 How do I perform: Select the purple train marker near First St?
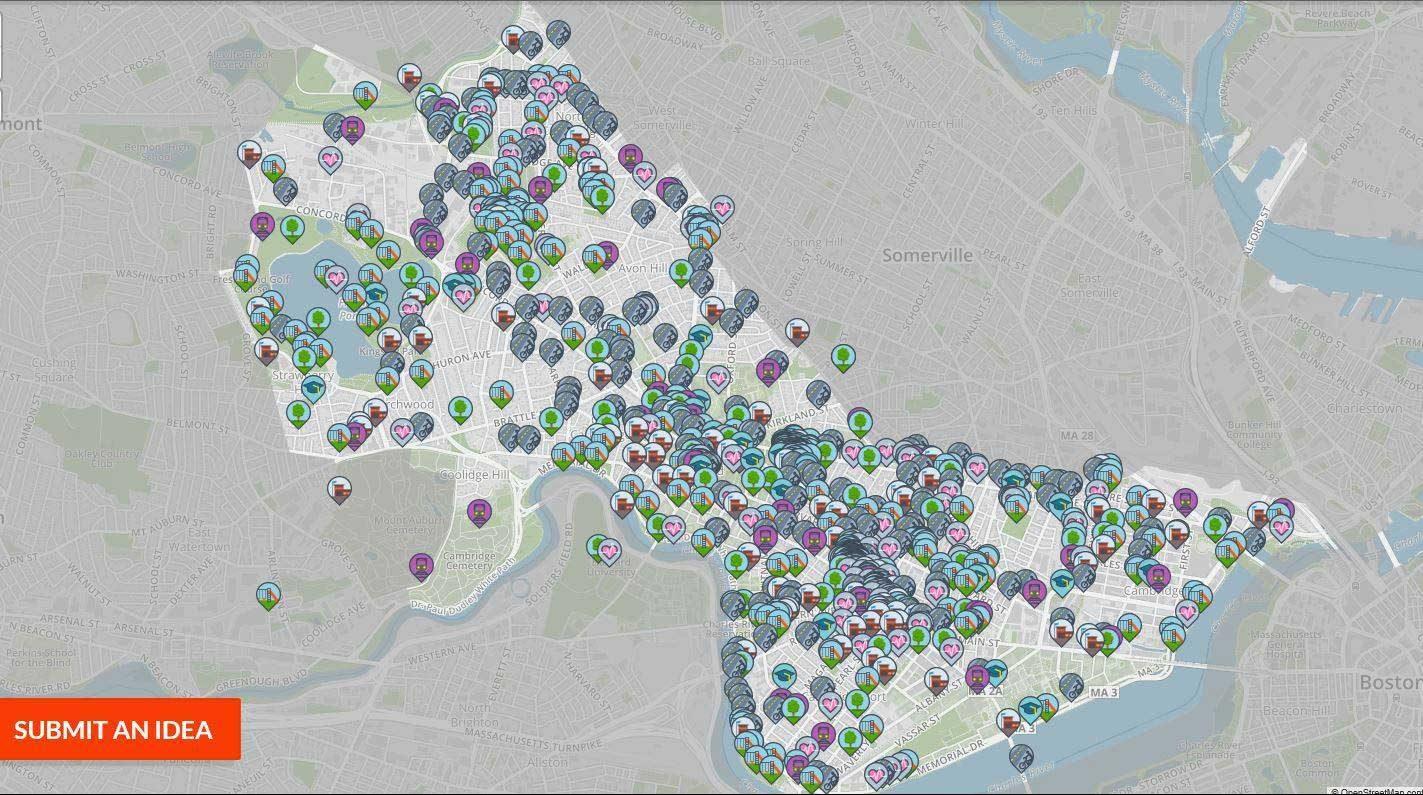(1185, 498)
